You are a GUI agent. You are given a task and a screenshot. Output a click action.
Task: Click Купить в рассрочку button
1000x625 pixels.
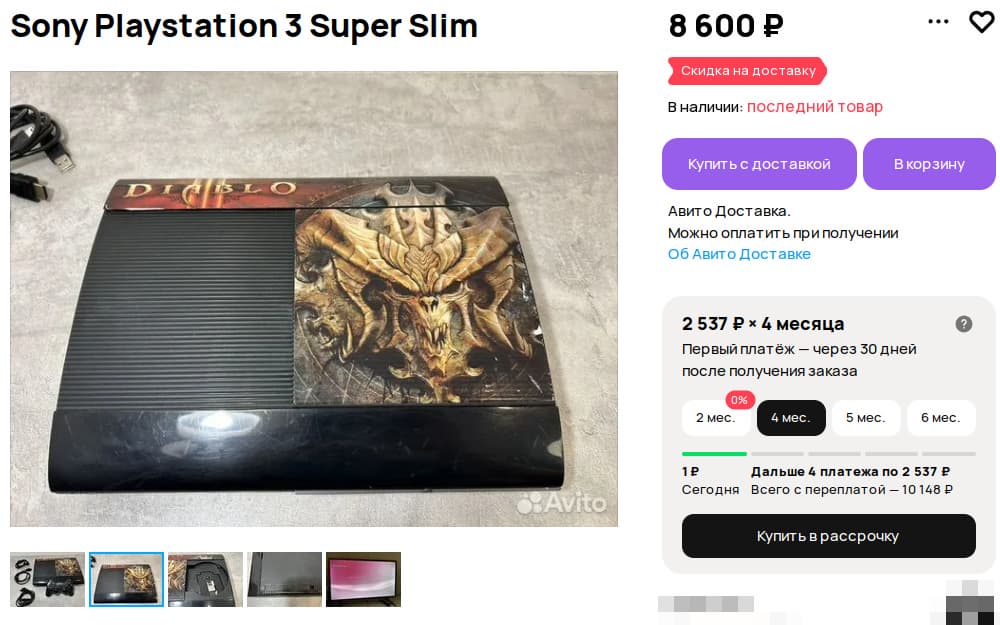pyautogui.click(x=828, y=536)
